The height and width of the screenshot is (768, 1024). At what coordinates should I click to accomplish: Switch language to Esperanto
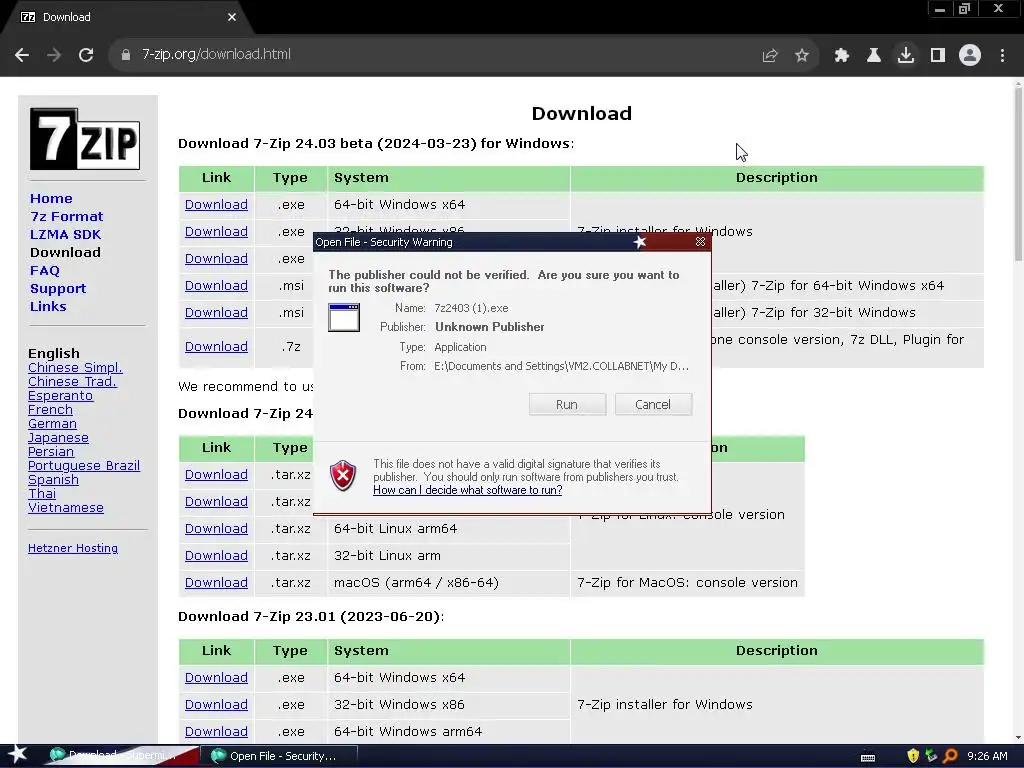[60, 396]
